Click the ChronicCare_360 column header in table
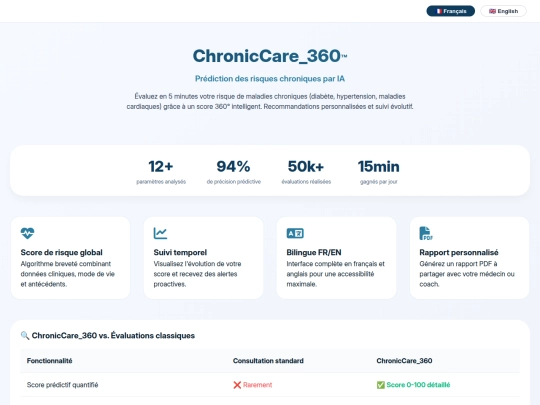The height and width of the screenshot is (405, 540). point(404,361)
